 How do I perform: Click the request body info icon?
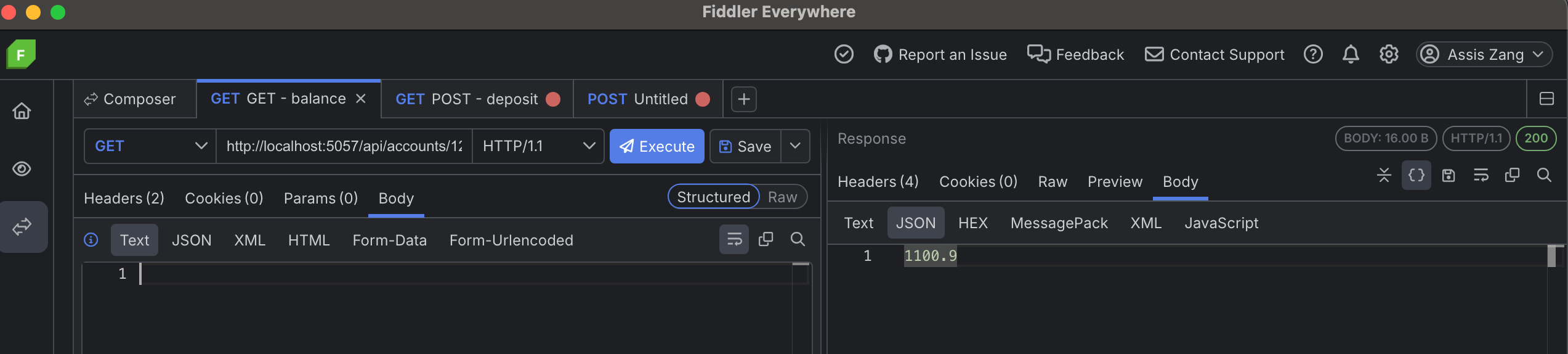pos(91,240)
